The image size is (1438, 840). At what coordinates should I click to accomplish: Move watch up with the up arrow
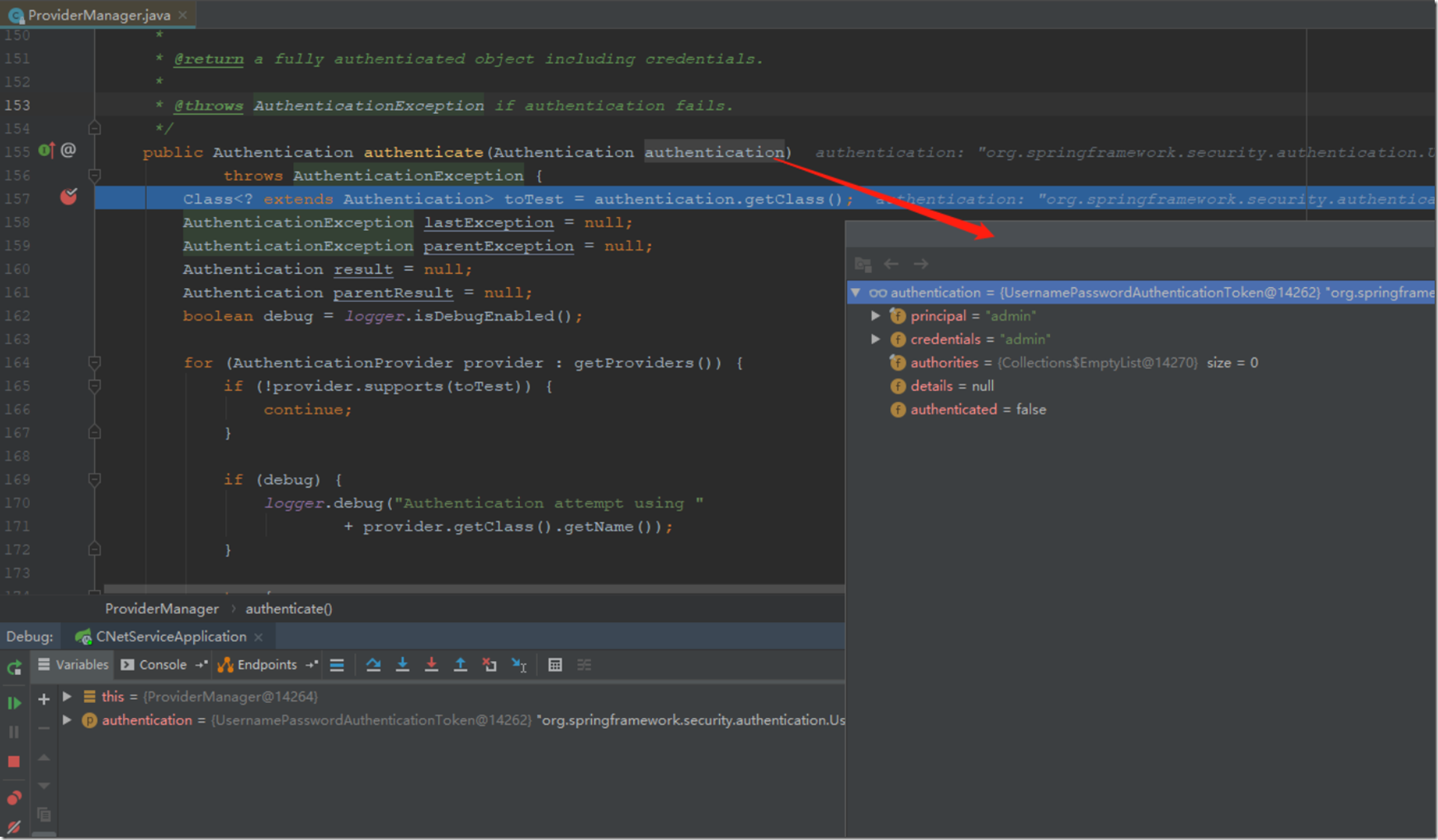pyautogui.click(x=44, y=757)
